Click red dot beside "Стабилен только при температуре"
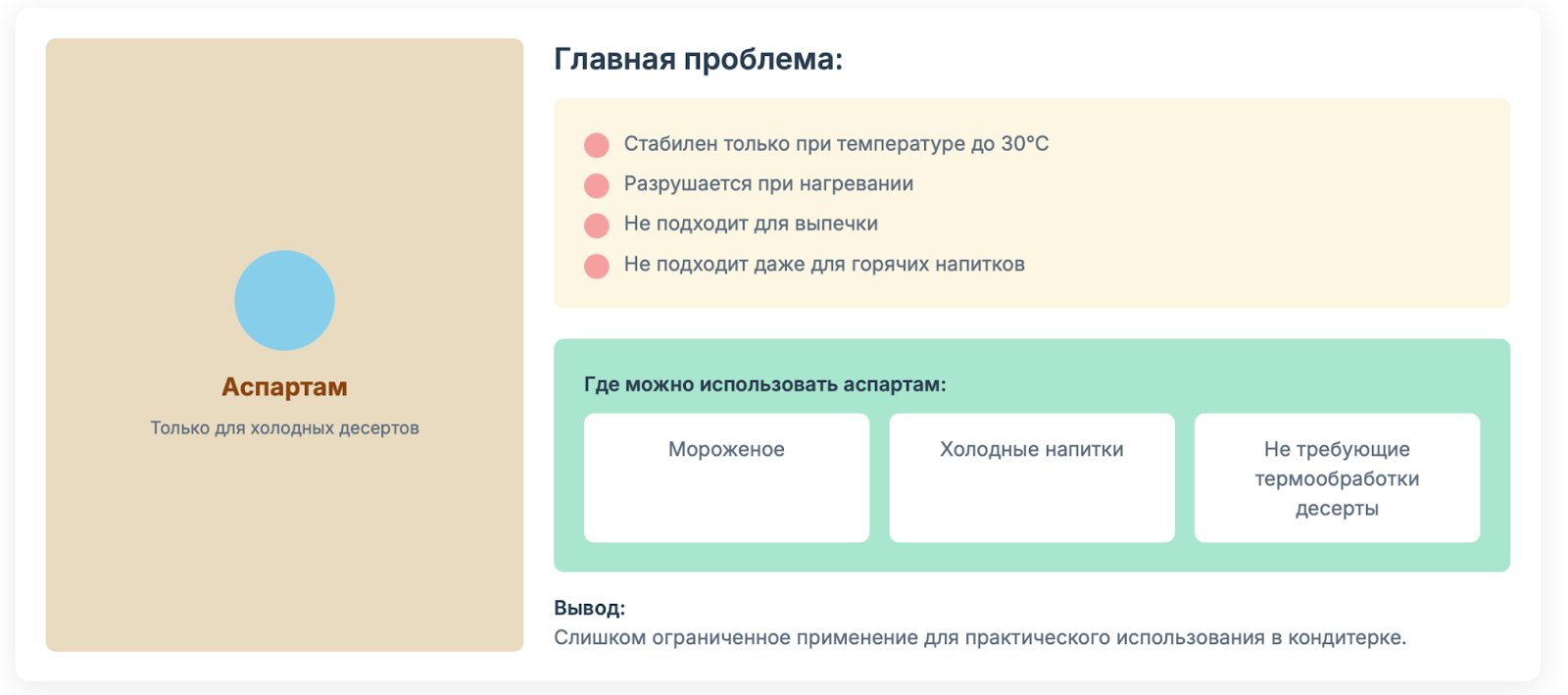 point(597,145)
